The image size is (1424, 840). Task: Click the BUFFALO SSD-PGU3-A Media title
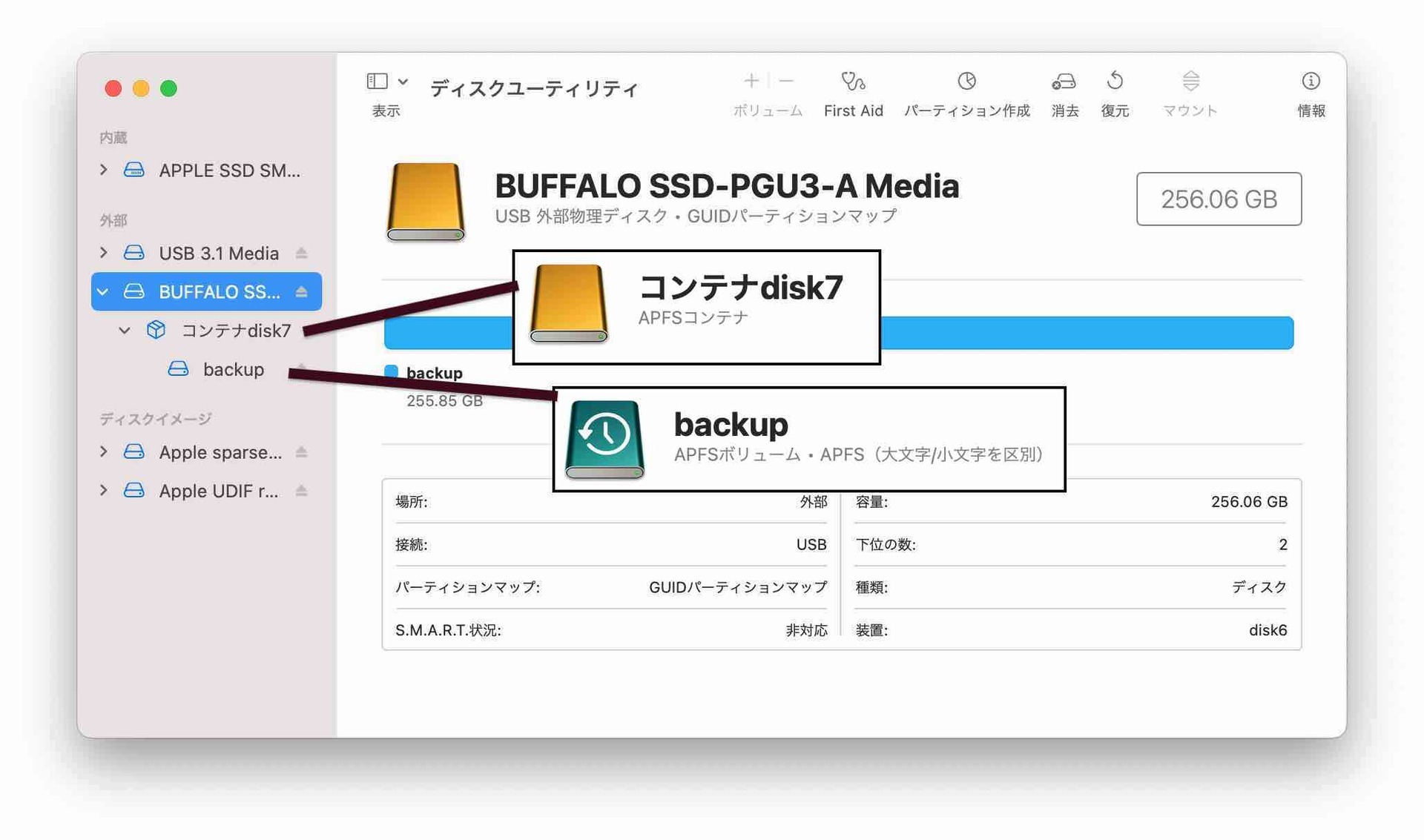(727, 186)
